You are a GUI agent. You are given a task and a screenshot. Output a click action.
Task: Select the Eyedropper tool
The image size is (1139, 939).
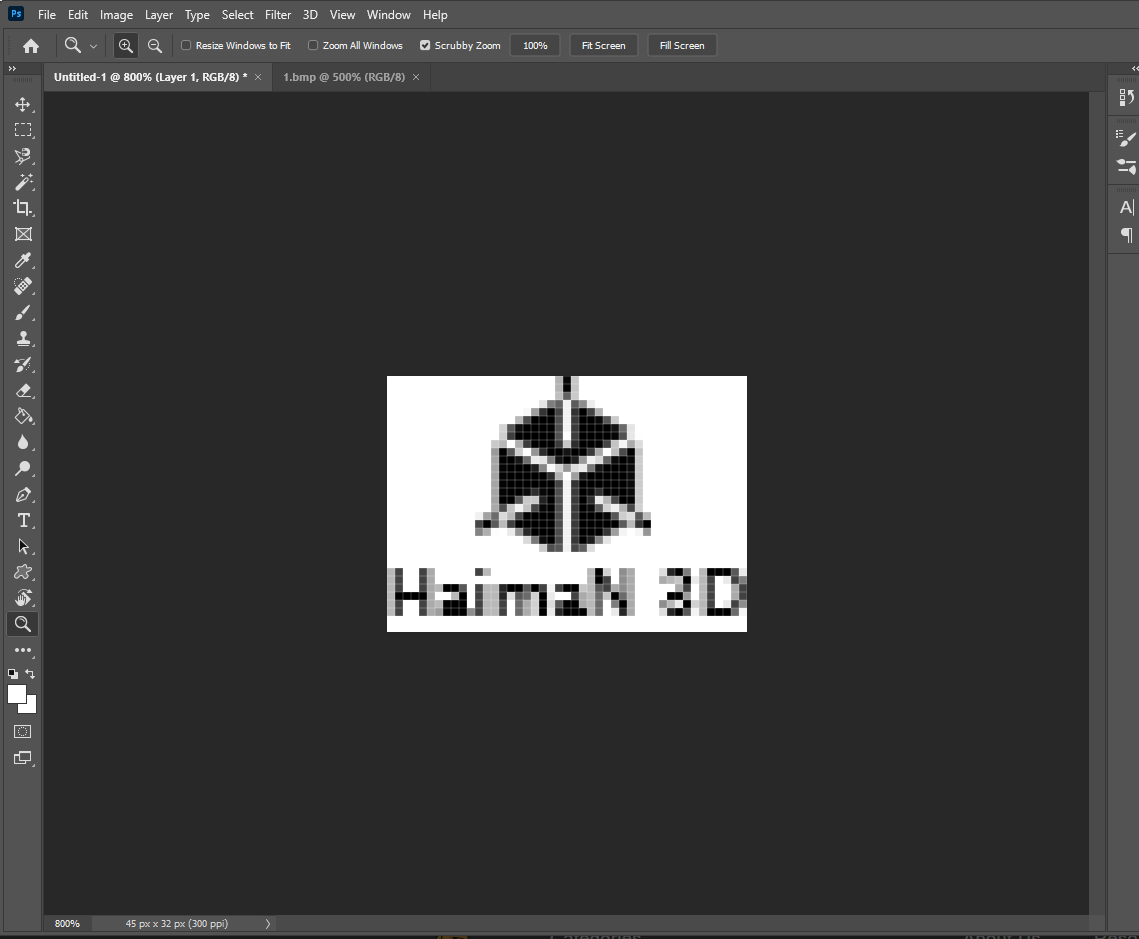point(23,260)
